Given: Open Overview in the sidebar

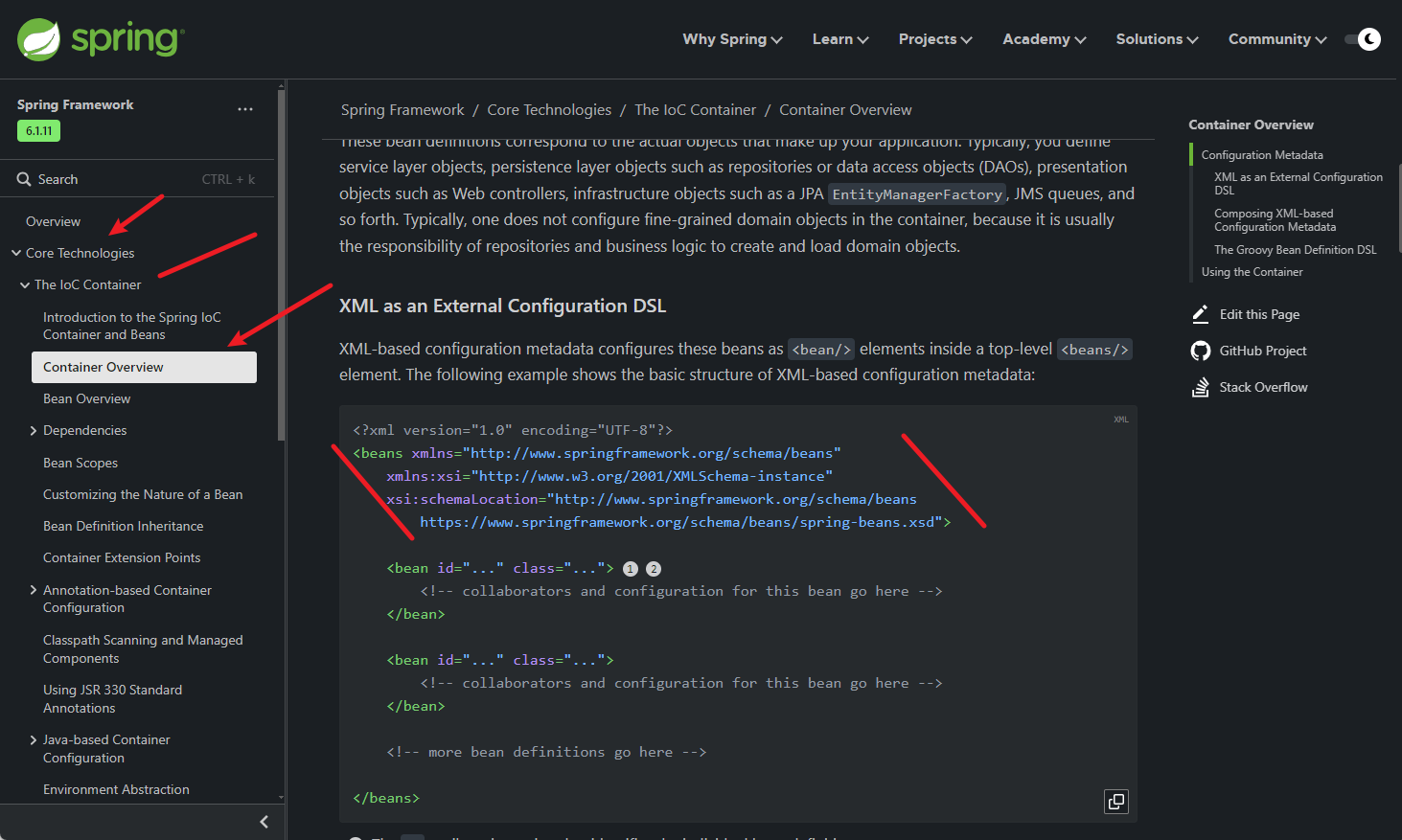Looking at the screenshot, I should pyautogui.click(x=53, y=221).
